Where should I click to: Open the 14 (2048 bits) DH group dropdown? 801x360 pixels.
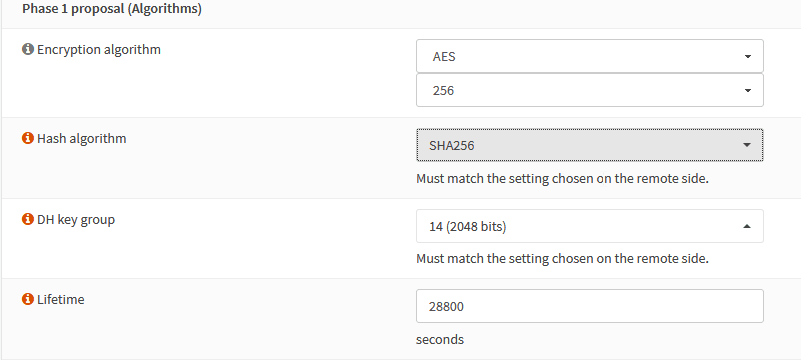[x=590, y=226]
